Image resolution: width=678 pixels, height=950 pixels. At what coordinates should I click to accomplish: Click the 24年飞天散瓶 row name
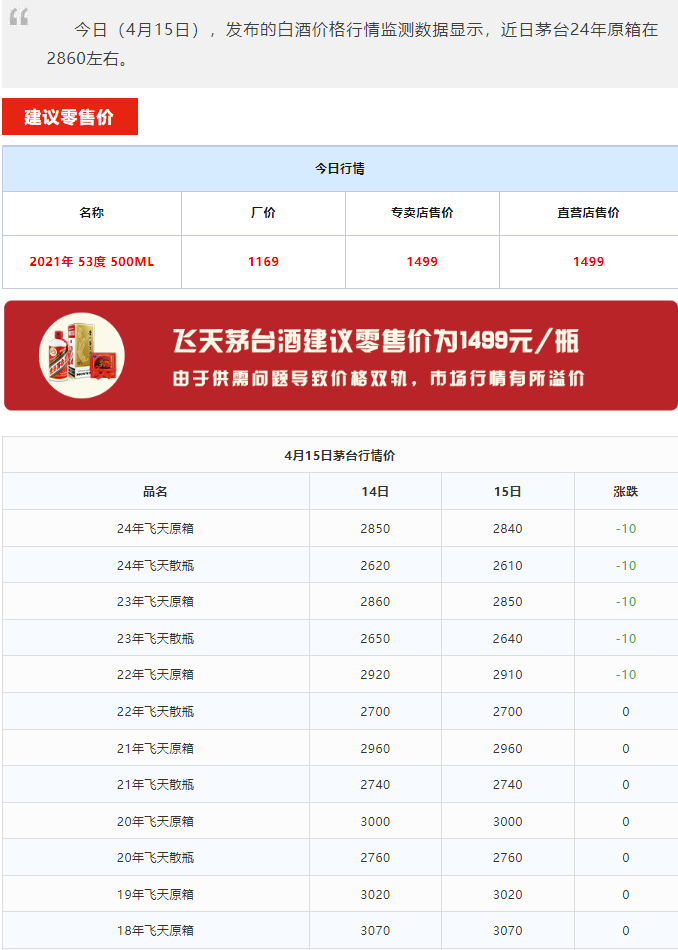tap(155, 565)
